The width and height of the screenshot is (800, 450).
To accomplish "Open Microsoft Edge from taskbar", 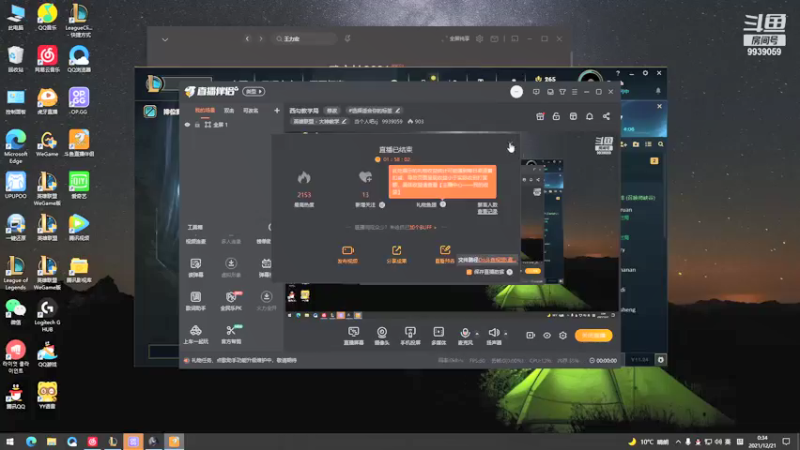I will [x=31, y=441].
